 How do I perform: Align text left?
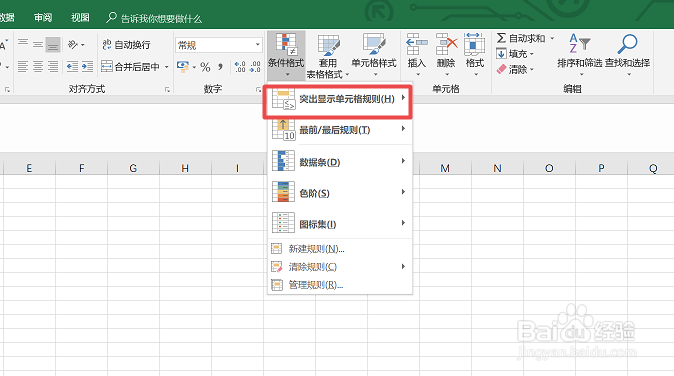(x=23, y=67)
